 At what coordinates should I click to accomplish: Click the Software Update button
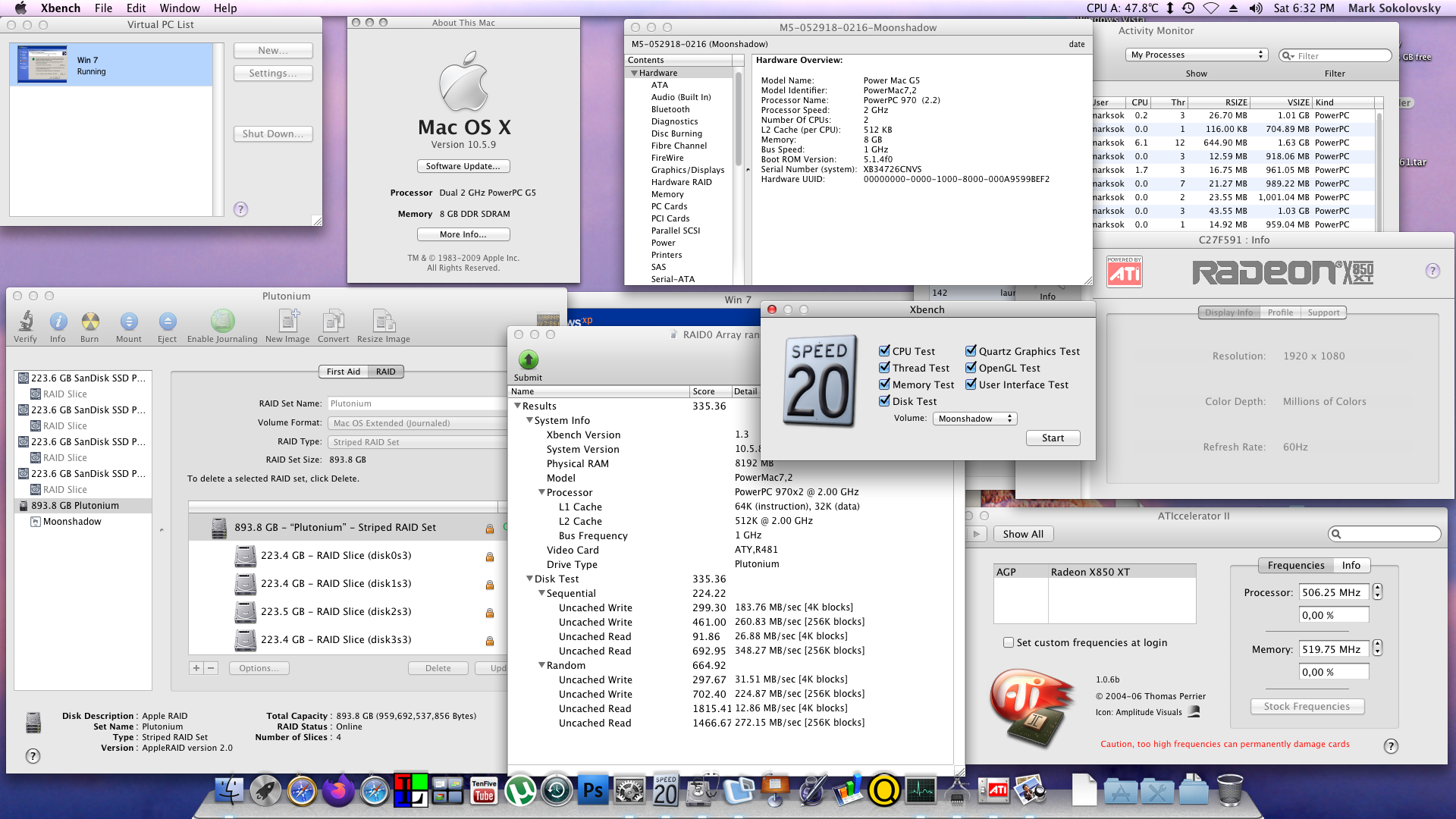click(463, 166)
